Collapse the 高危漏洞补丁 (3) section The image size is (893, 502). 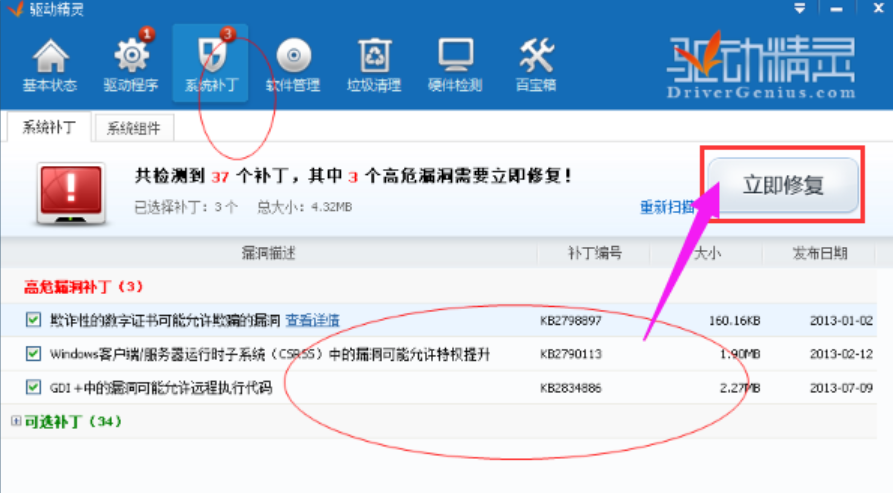(x=84, y=286)
